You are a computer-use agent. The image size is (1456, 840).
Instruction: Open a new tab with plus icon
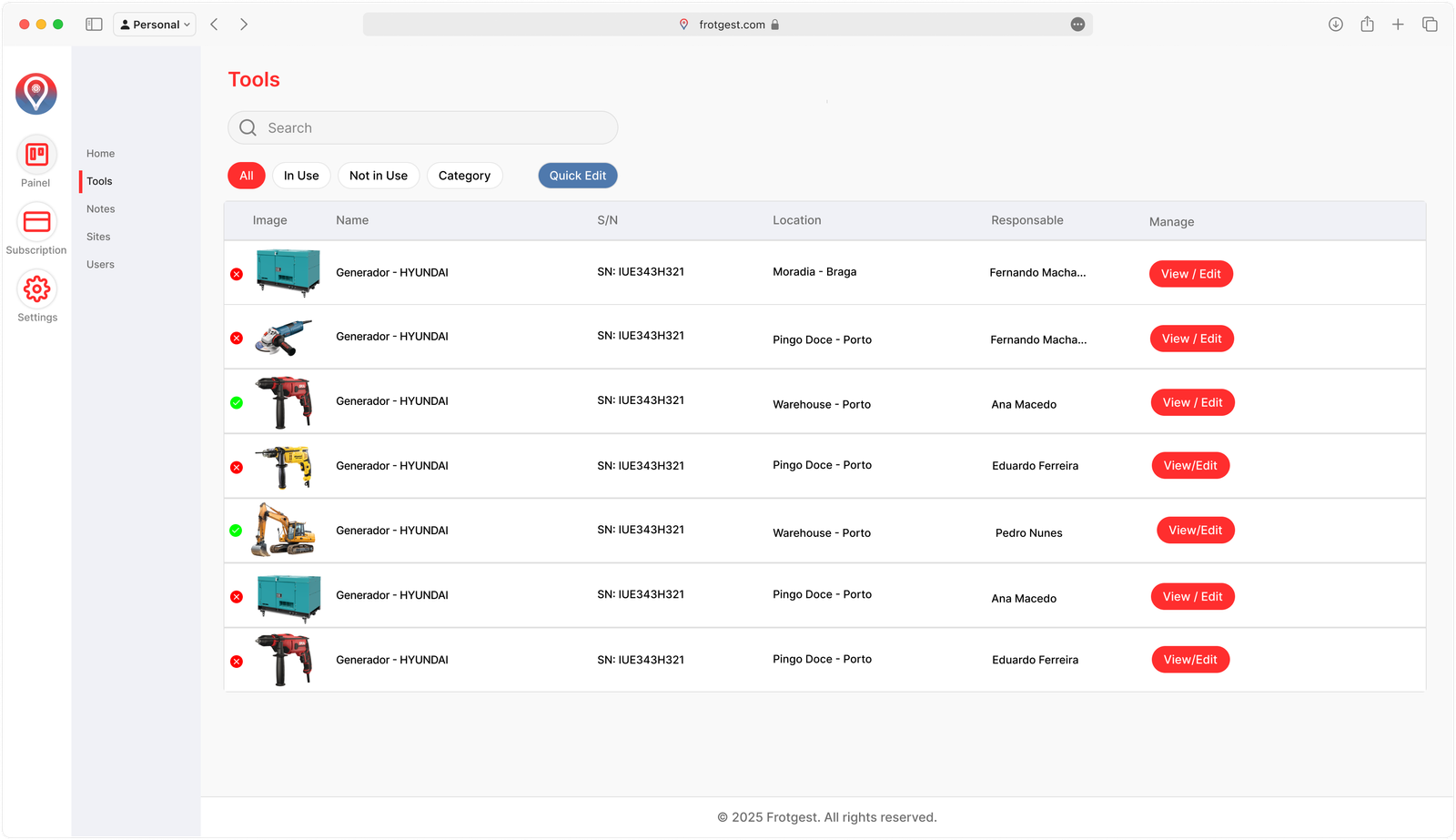pyautogui.click(x=1398, y=25)
